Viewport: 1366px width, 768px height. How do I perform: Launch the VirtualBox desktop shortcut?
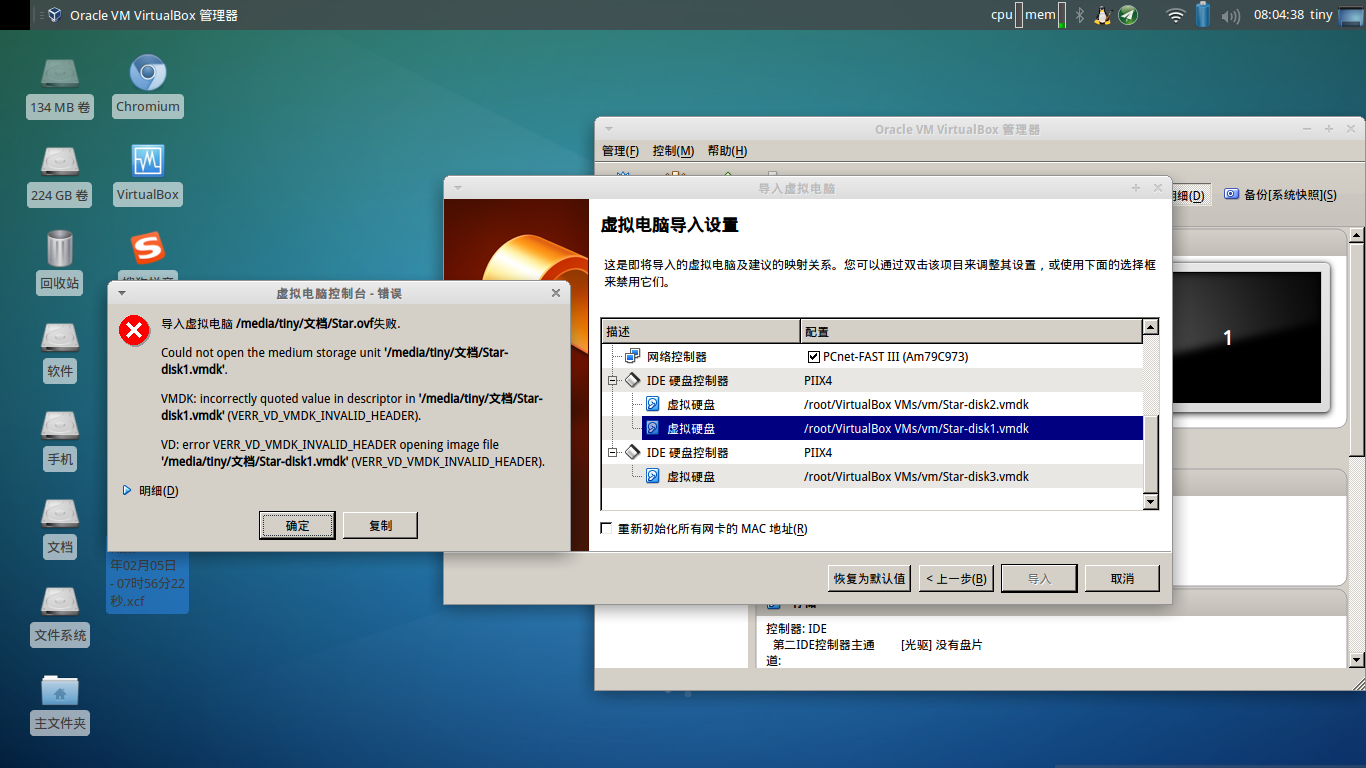[148, 160]
